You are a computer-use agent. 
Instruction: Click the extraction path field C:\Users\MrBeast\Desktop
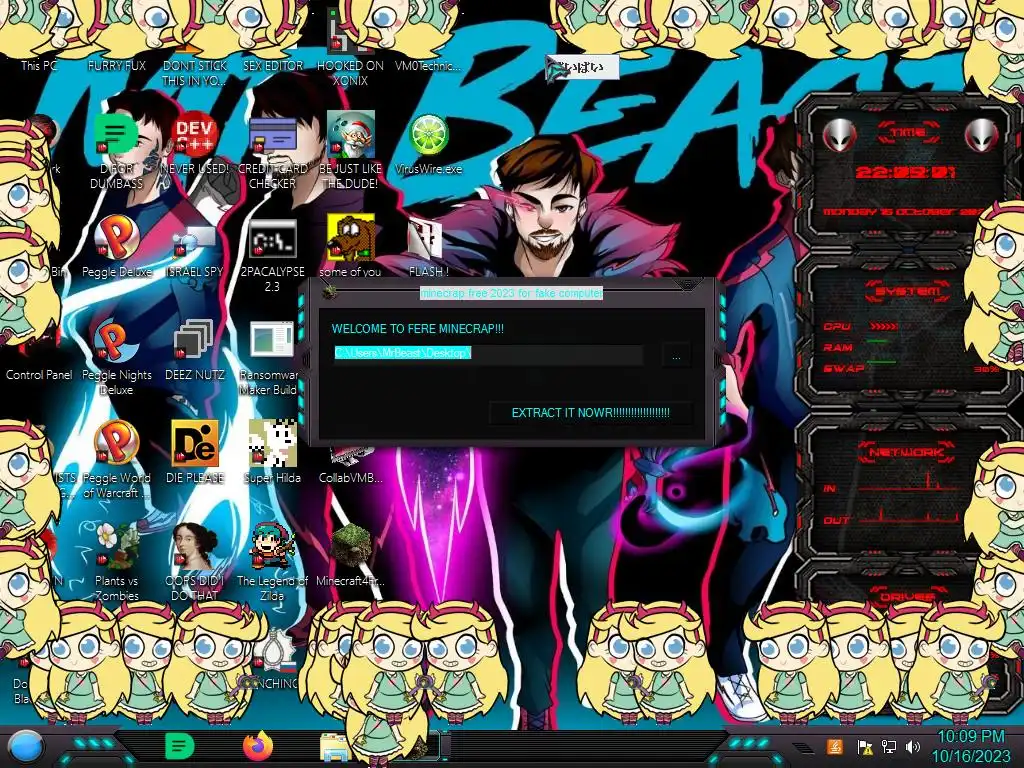[x=488, y=353]
